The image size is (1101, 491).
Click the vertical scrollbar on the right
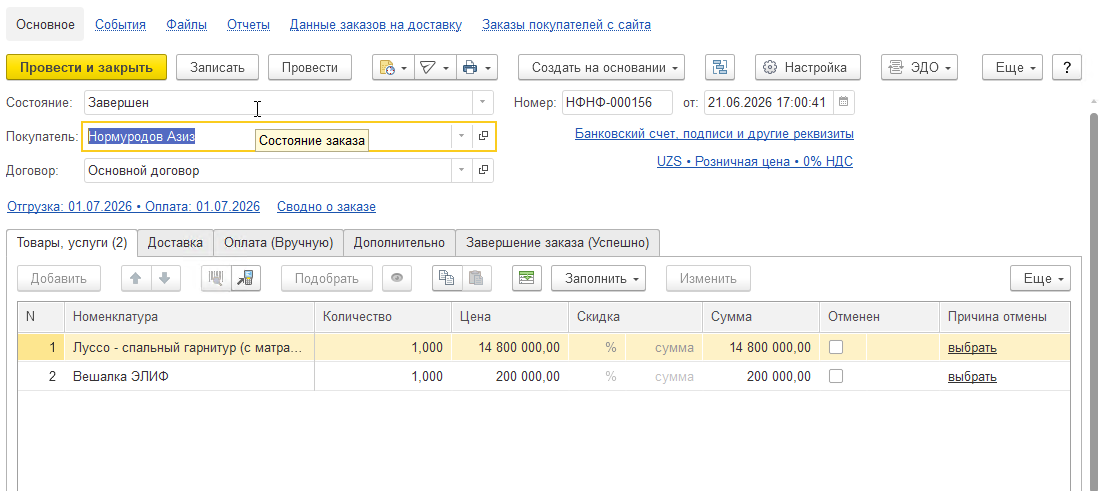point(1093,302)
